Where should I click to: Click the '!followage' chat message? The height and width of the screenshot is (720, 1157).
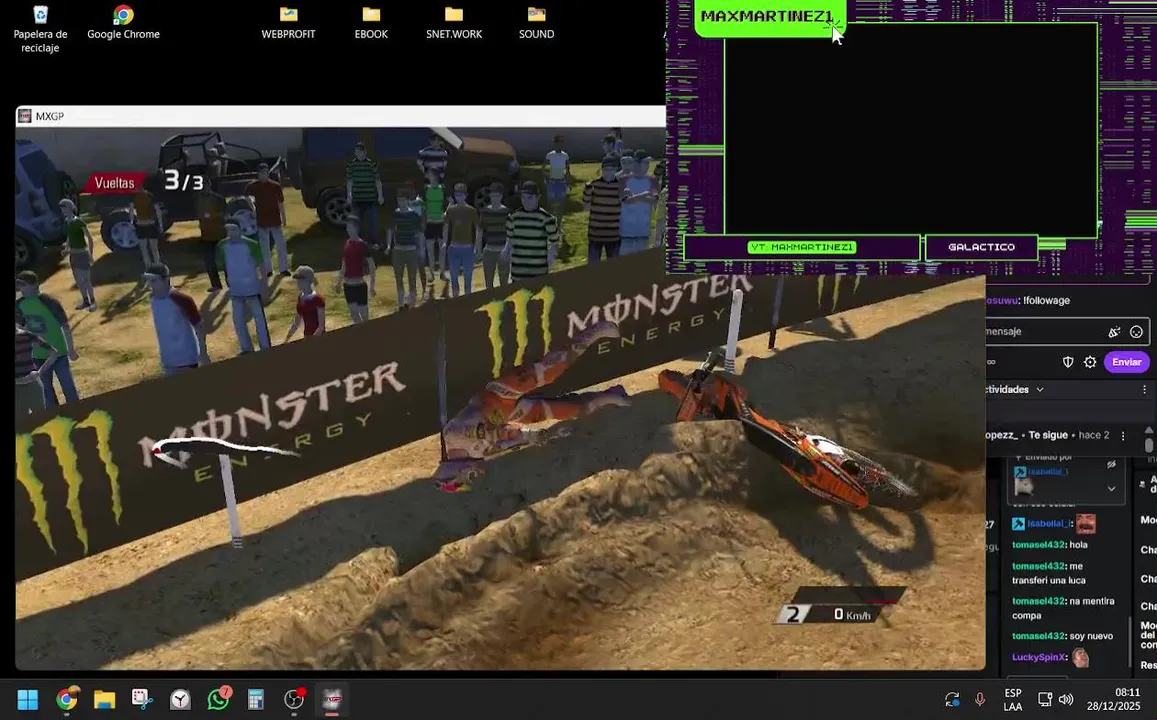pos(1046,301)
